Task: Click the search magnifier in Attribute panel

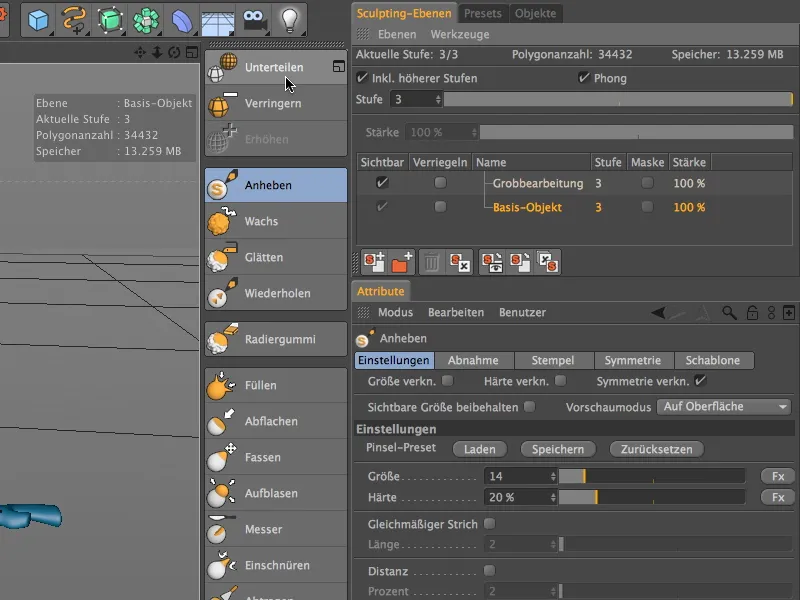Action: (729, 313)
